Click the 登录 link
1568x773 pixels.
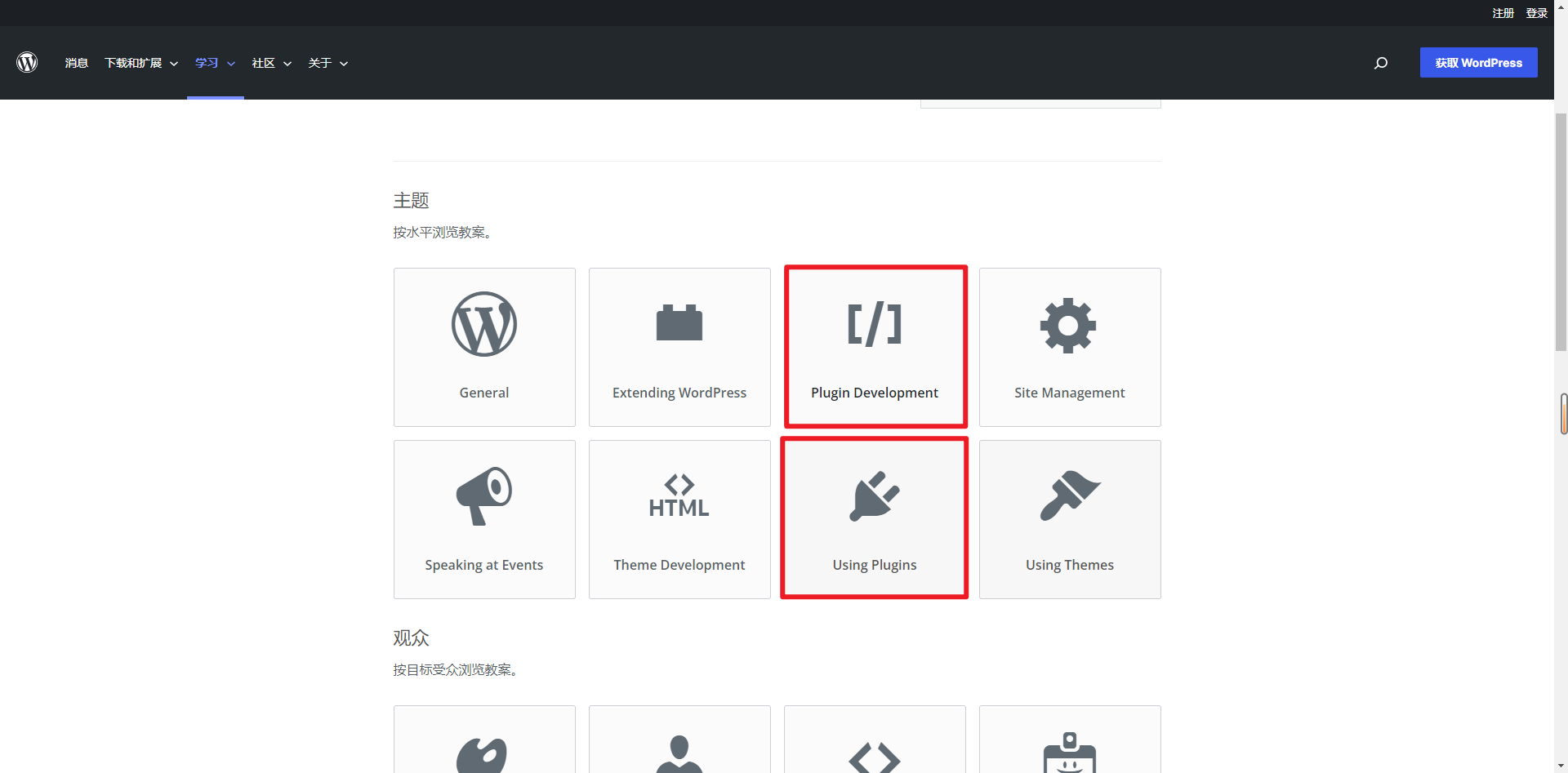coord(1536,13)
